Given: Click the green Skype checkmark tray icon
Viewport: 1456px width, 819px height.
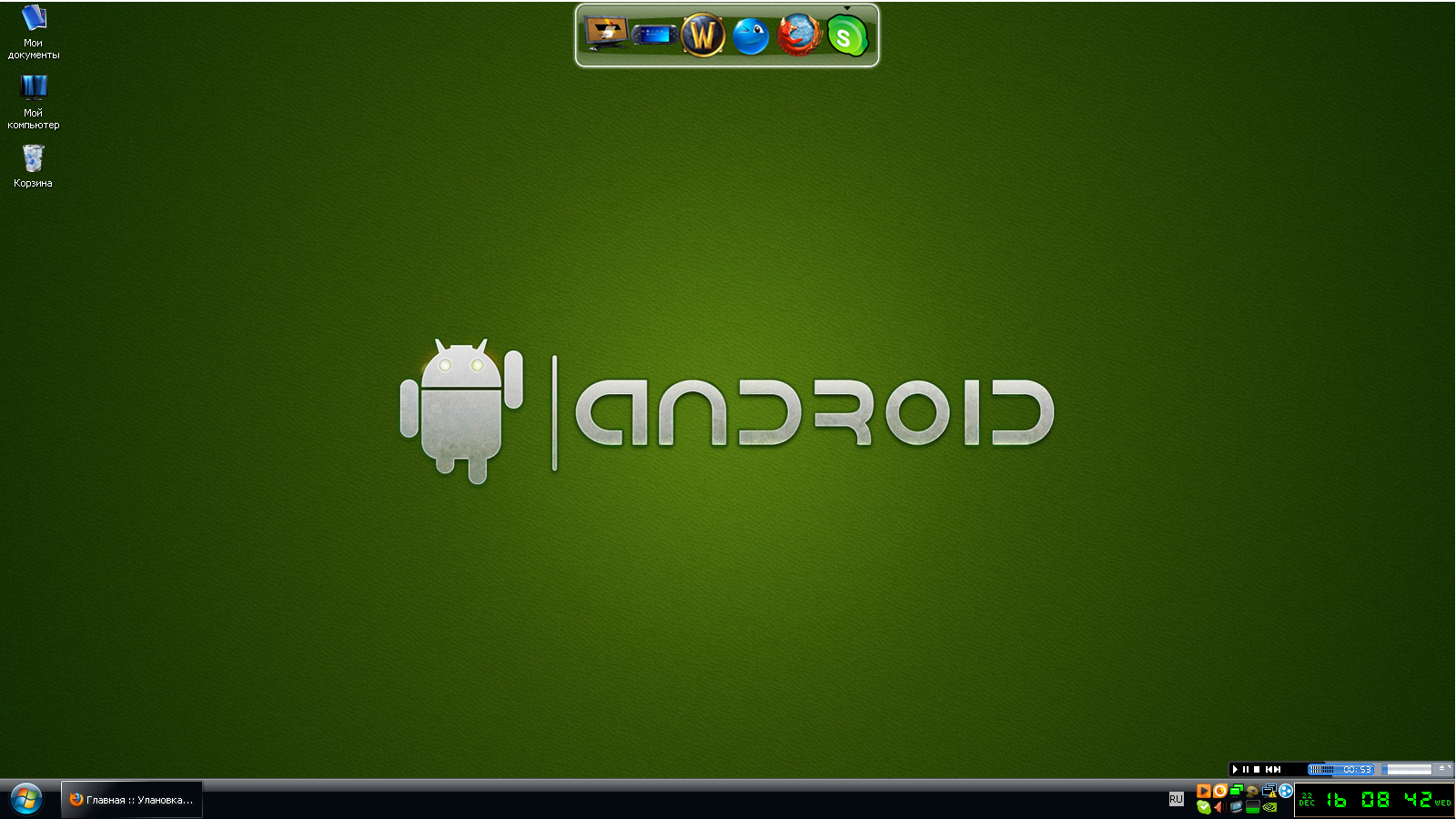Looking at the screenshot, I should 1204,807.
